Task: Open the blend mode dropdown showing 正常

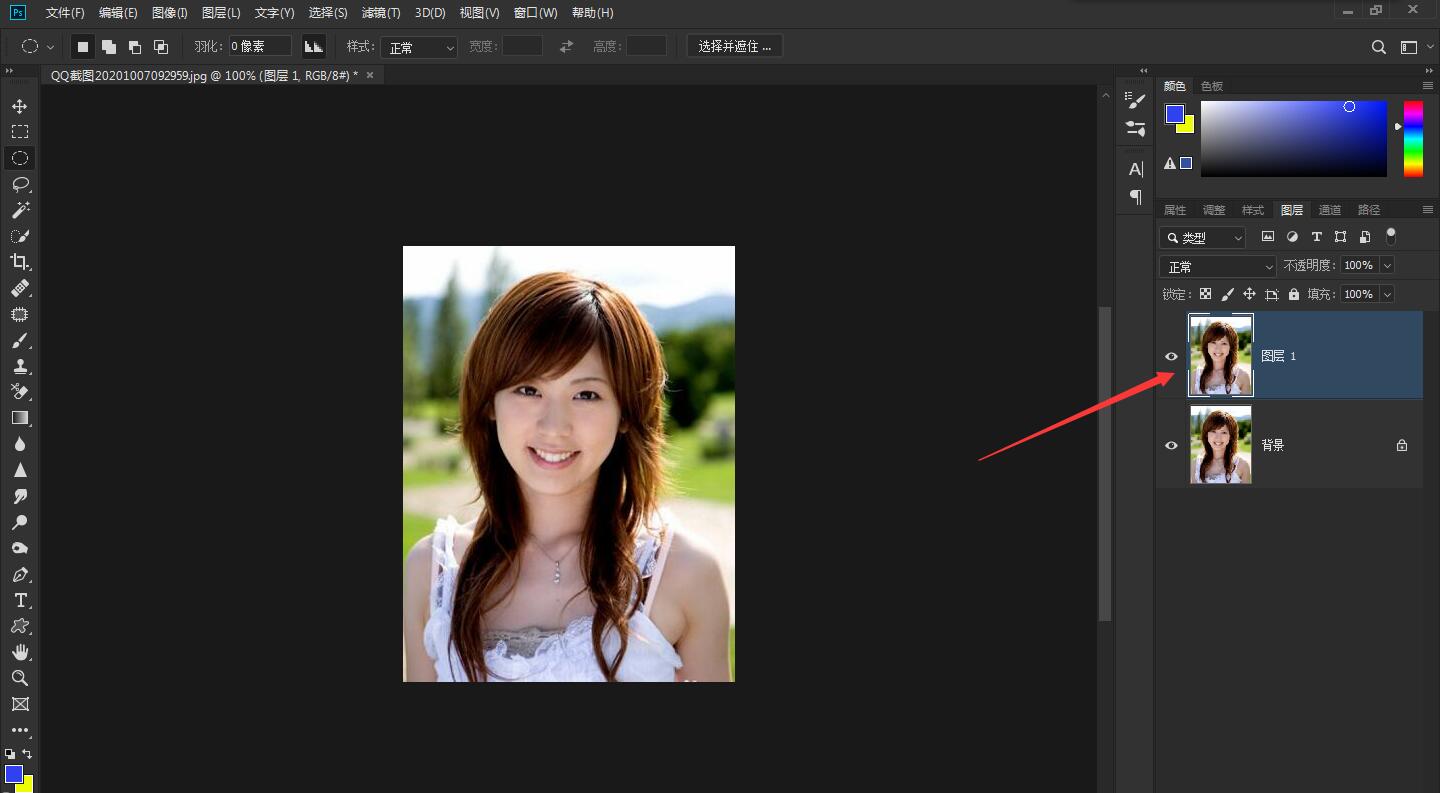Action: [x=1217, y=267]
